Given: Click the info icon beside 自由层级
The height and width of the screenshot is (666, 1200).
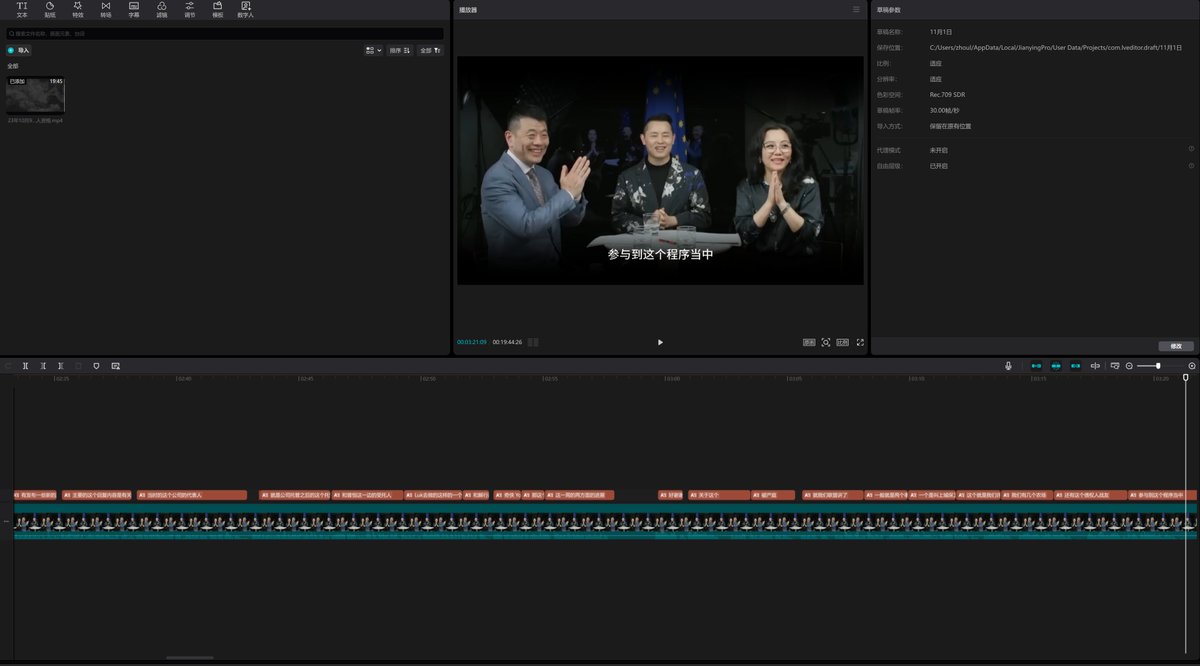Looking at the screenshot, I should [1191, 165].
